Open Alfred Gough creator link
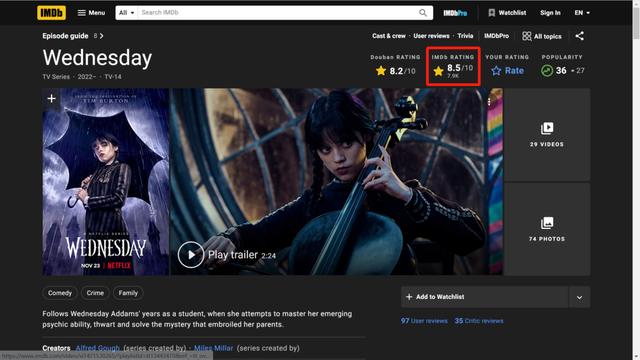Screen dimensions: 640x360 (98, 348)
